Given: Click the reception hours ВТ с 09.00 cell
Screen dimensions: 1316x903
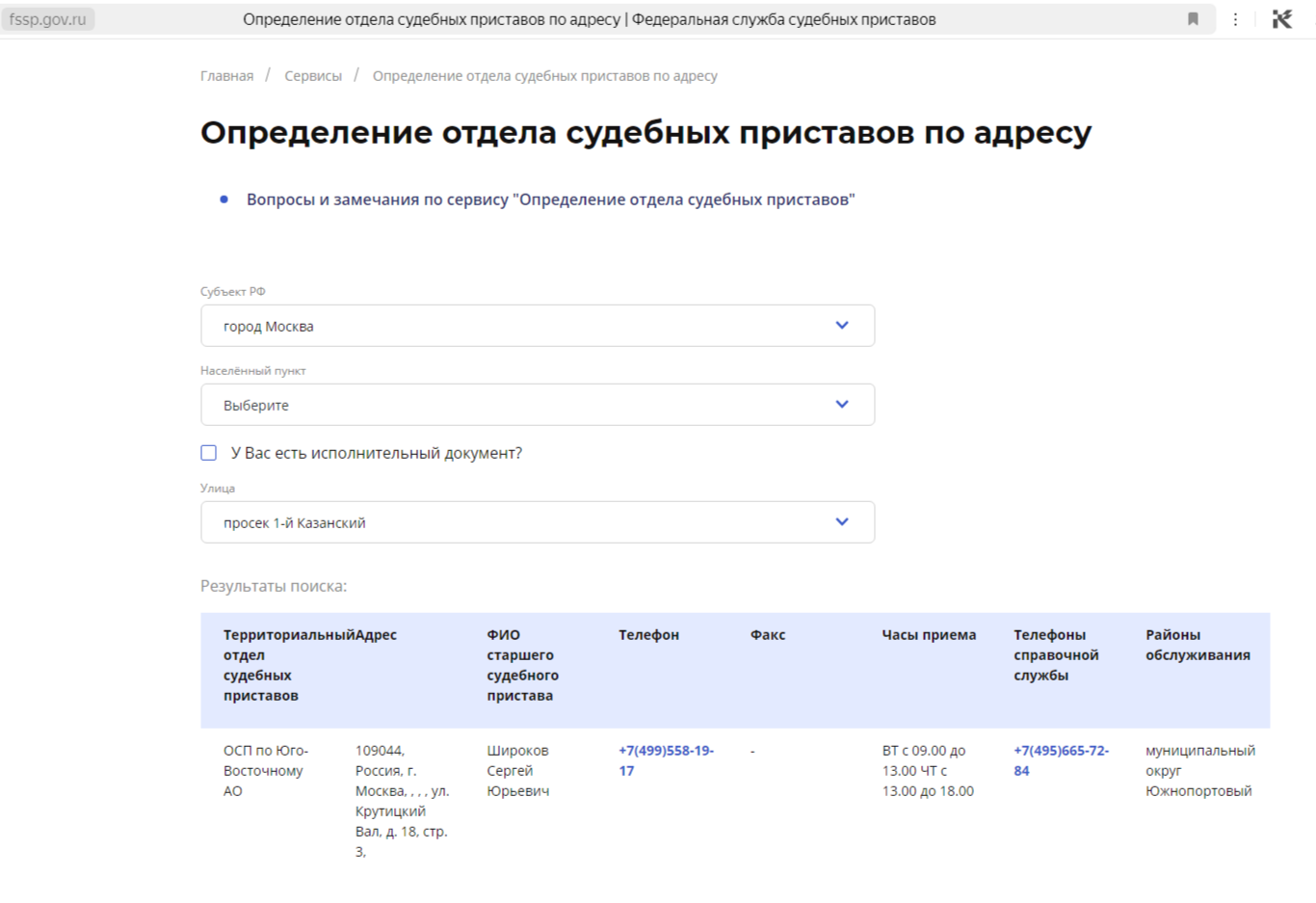Looking at the screenshot, I should (x=928, y=771).
